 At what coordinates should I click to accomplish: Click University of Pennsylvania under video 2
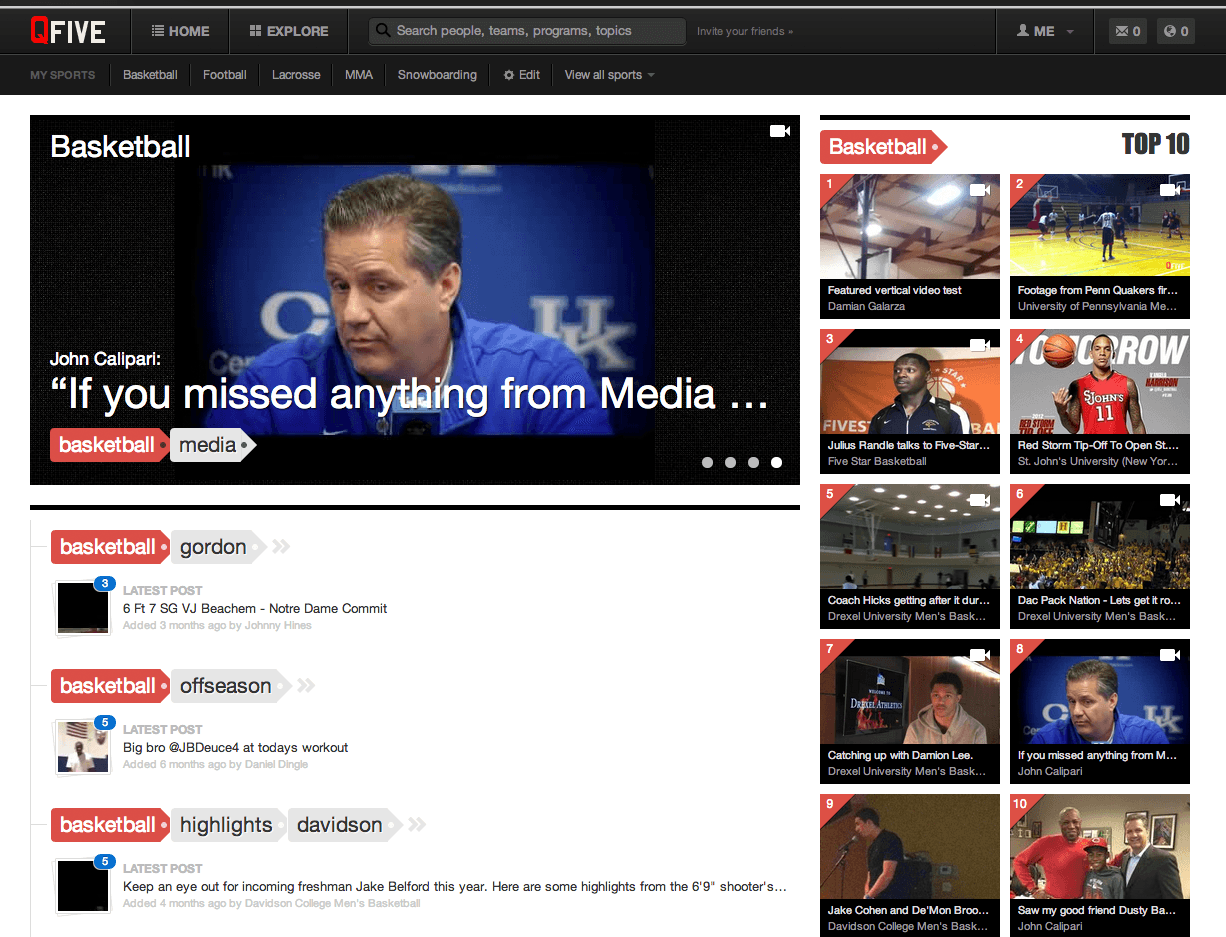1097,306
